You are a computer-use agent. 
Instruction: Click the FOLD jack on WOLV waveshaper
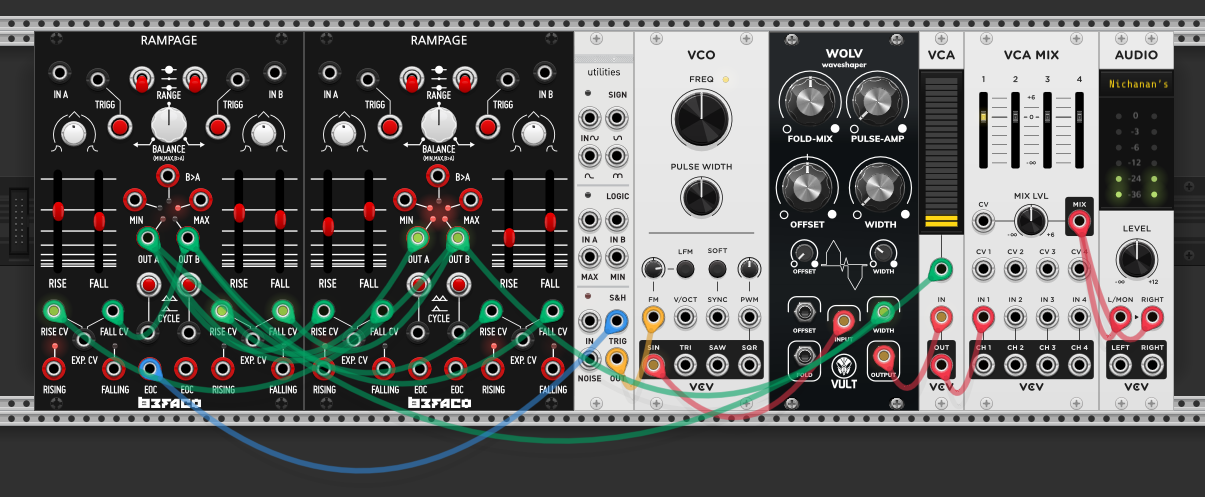[804, 355]
